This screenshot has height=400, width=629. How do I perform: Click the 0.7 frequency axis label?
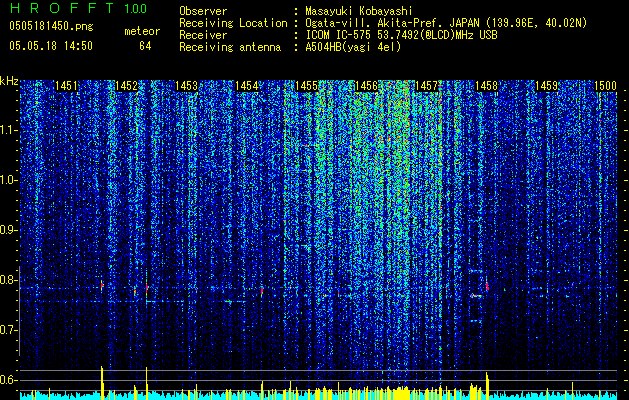coord(9,330)
